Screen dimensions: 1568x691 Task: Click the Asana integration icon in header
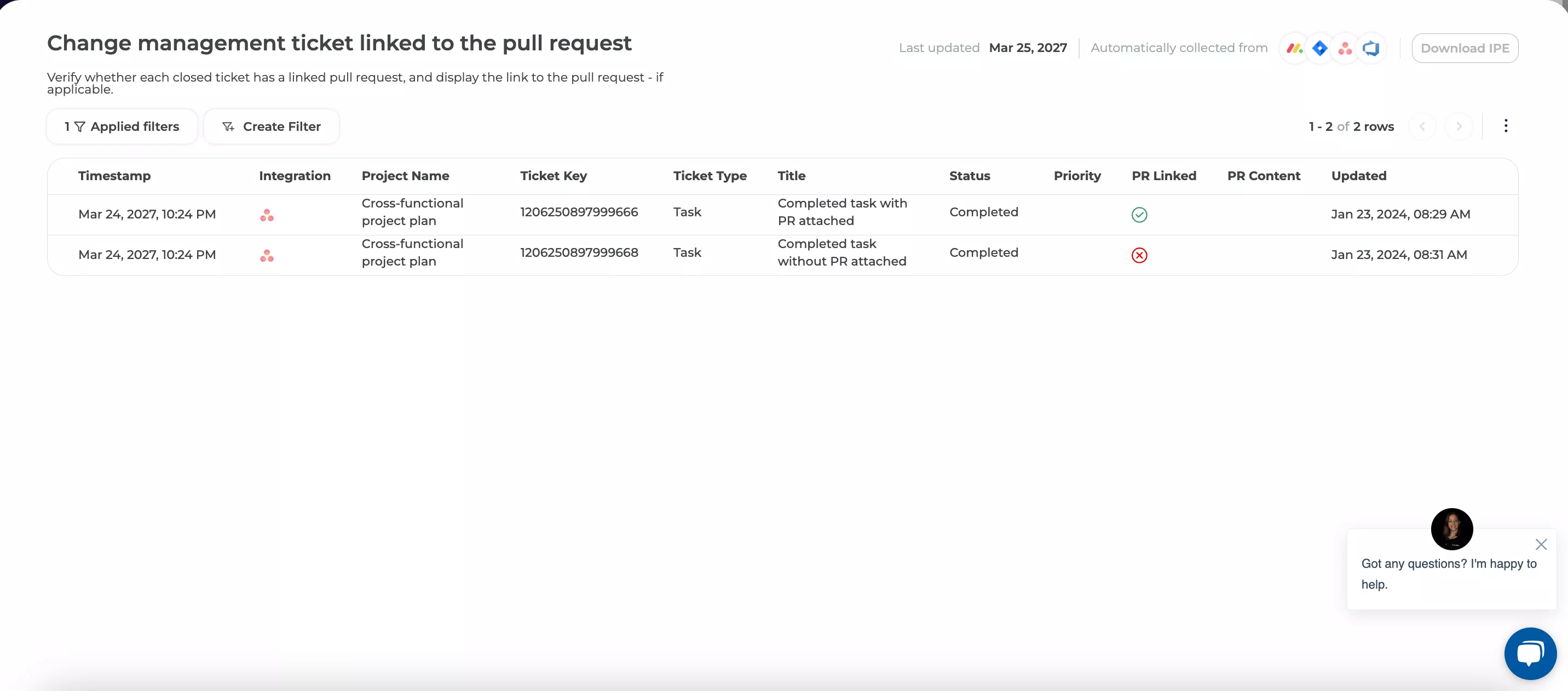[x=1345, y=48]
